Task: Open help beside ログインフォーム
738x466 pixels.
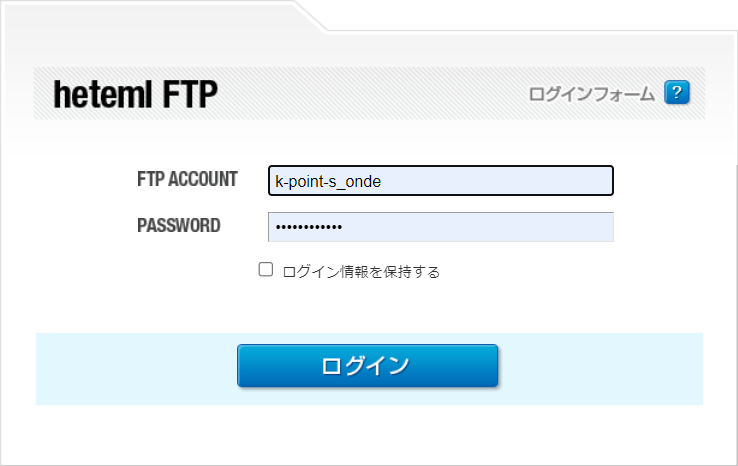Action: [678, 94]
